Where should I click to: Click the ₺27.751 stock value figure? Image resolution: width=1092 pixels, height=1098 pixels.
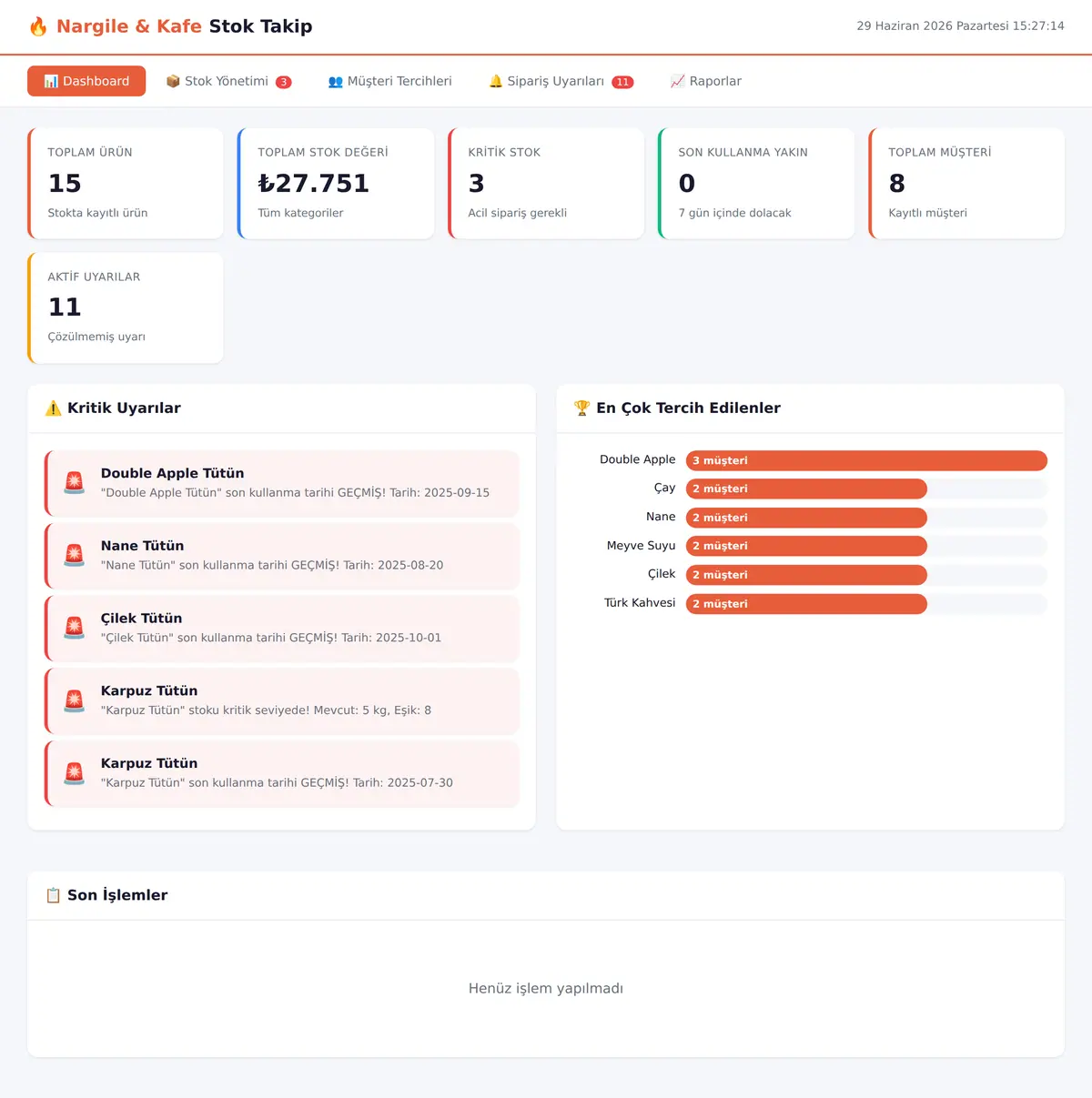(x=314, y=184)
